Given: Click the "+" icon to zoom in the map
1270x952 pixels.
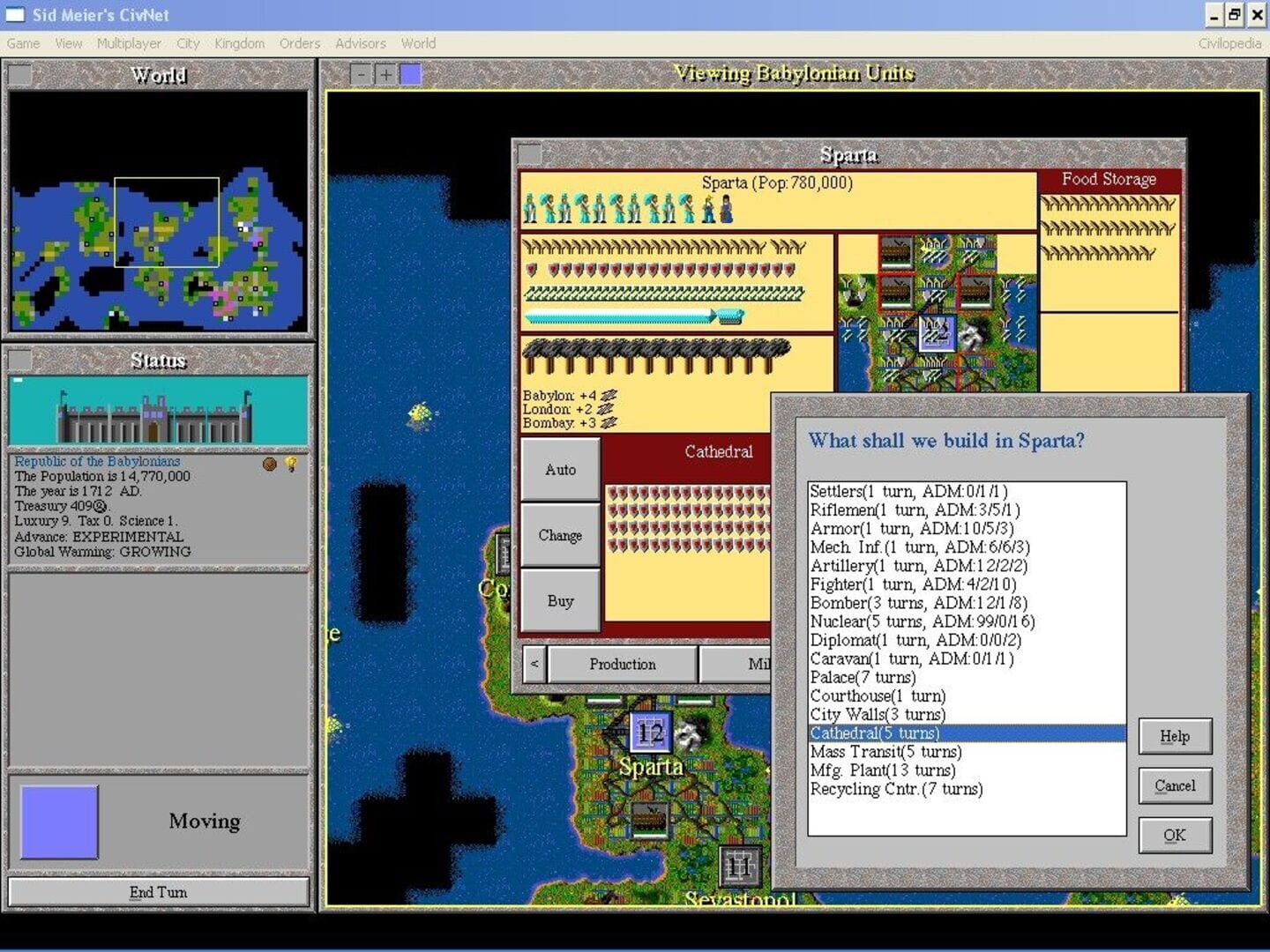Looking at the screenshot, I should point(386,74).
